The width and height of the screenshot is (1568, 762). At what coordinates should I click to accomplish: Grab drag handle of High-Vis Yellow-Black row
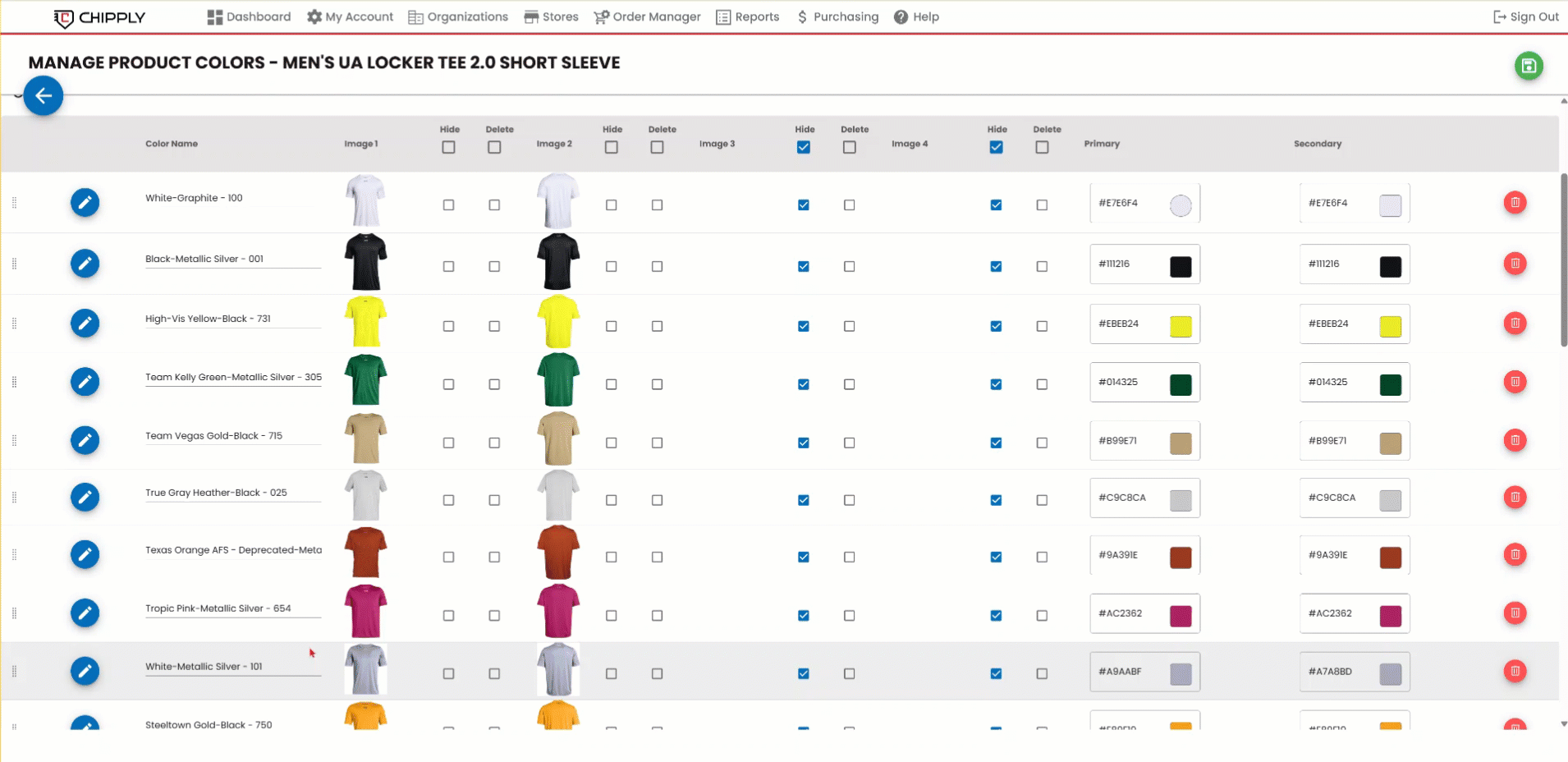(14, 324)
